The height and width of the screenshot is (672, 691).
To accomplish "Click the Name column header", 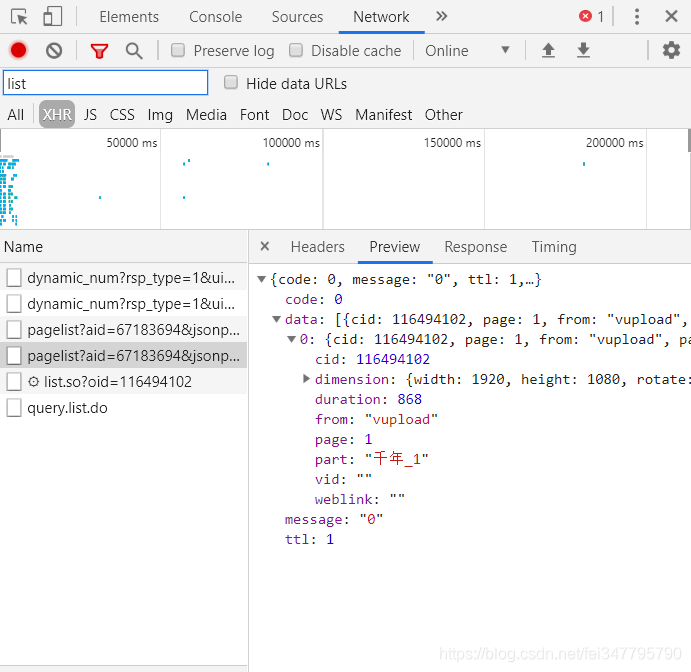I will coord(123,247).
